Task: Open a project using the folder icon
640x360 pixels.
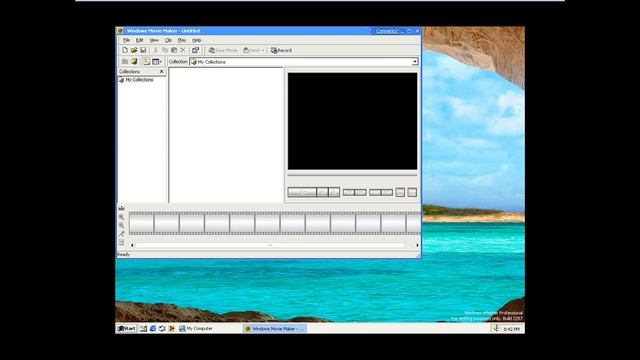Action: pos(134,50)
